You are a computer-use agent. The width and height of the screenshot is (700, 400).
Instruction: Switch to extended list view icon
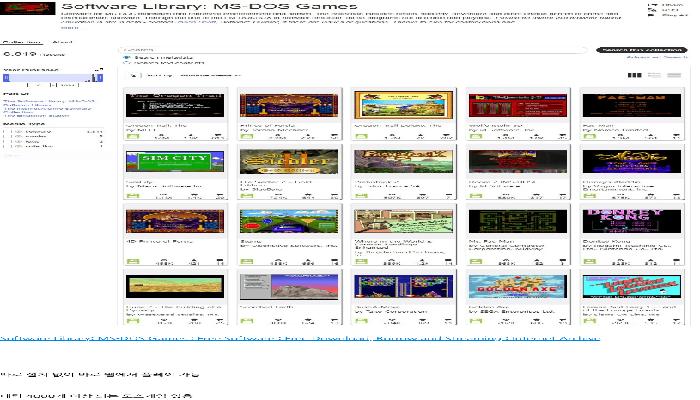656,75
